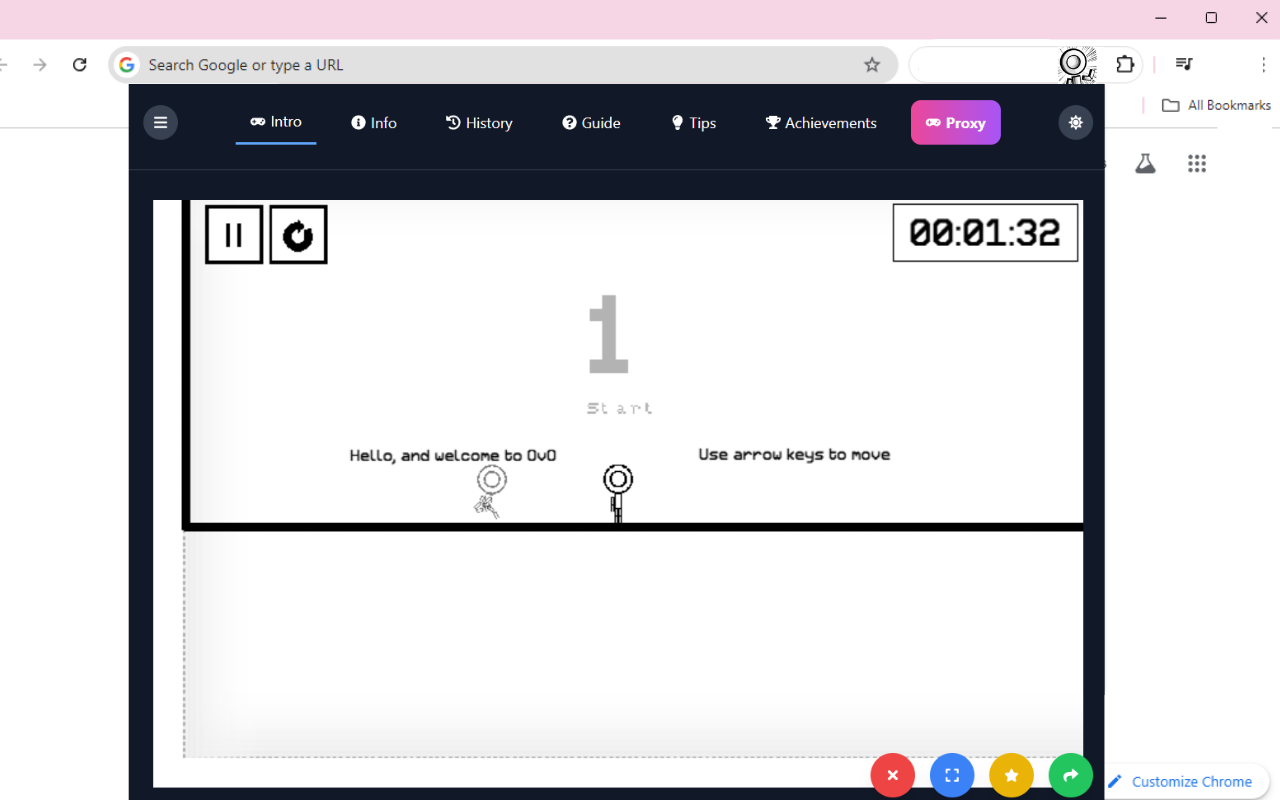Open the History section
The image size is (1280, 800).
479,122
